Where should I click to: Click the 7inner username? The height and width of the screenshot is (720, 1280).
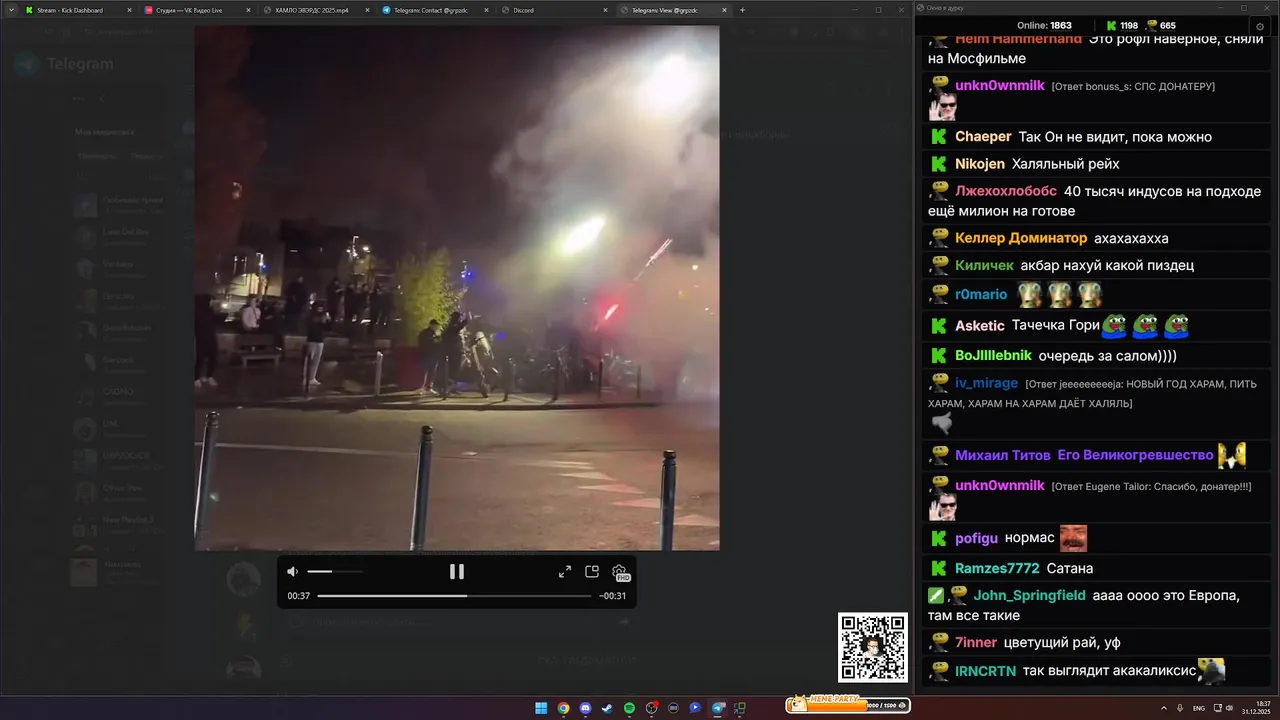point(975,642)
